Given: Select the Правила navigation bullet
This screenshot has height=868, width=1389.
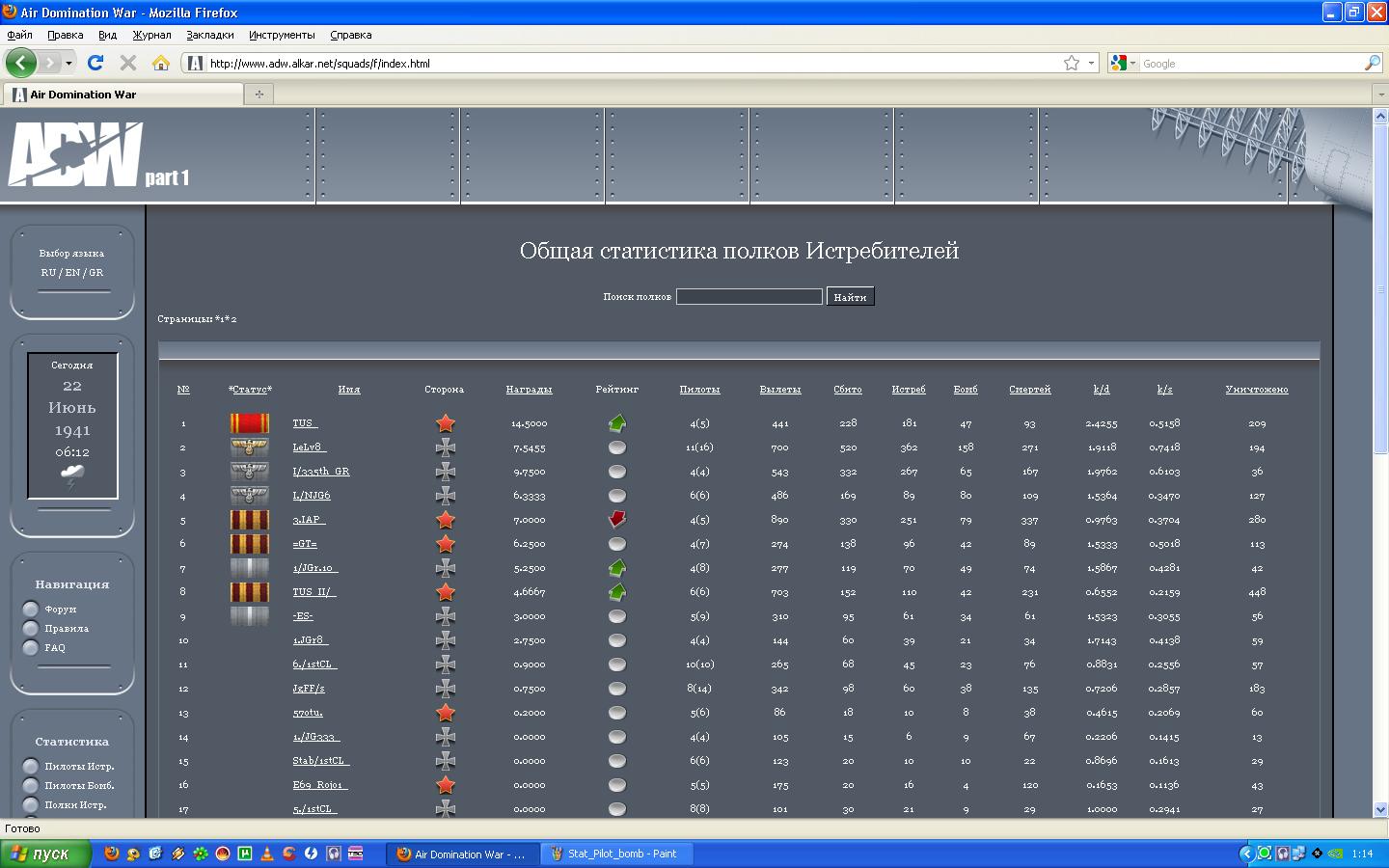Looking at the screenshot, I should [x=31, y=628].
